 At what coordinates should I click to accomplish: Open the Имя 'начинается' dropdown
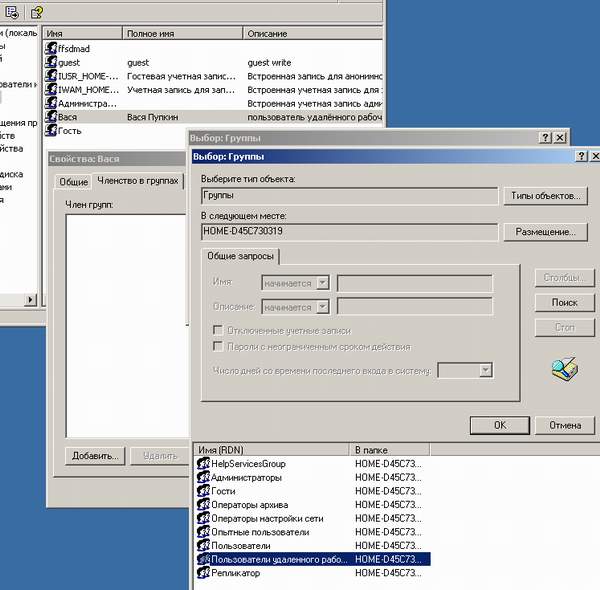tap(322, 283)
